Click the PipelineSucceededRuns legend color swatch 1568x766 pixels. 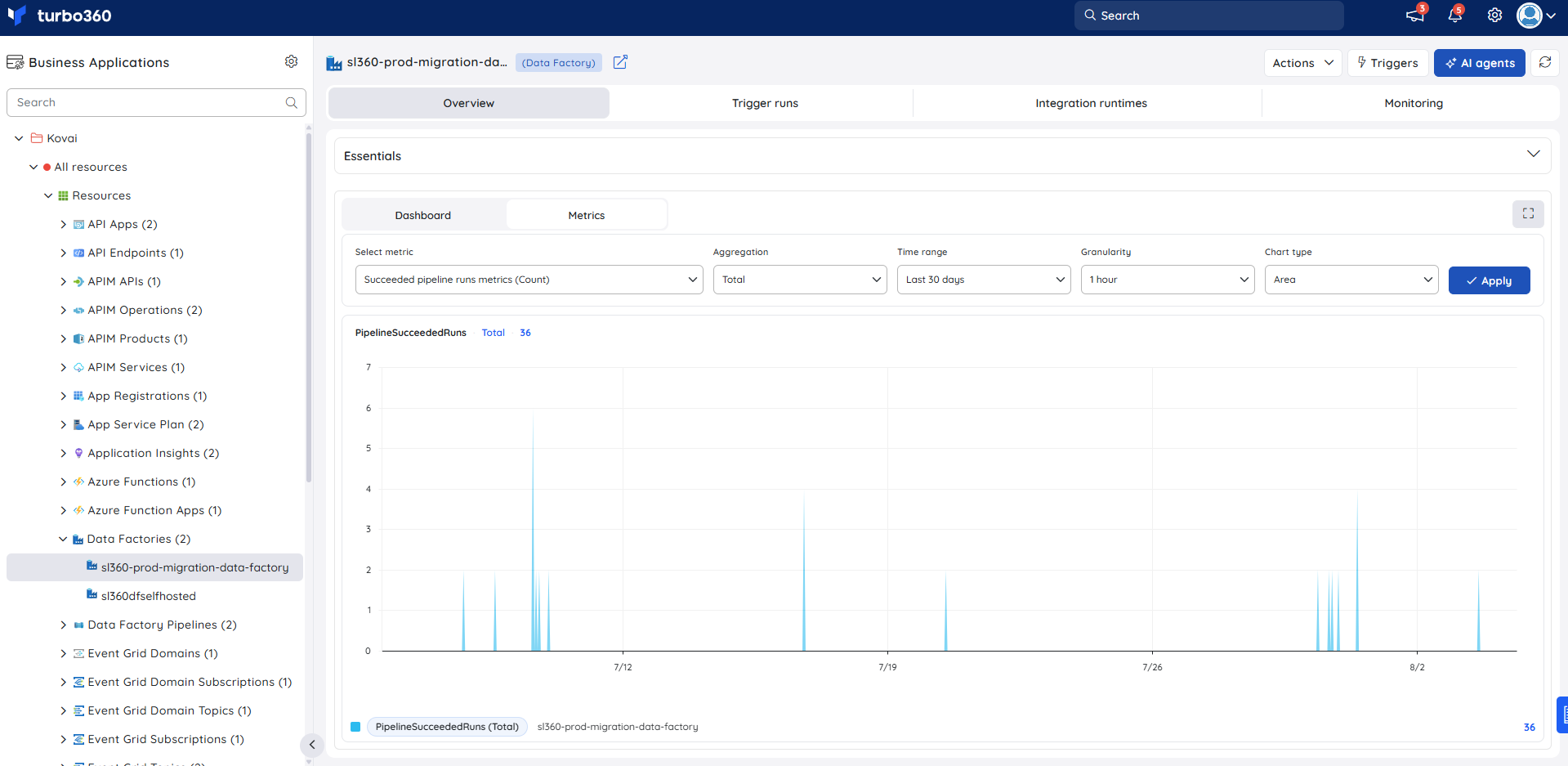tap(355, 727)
